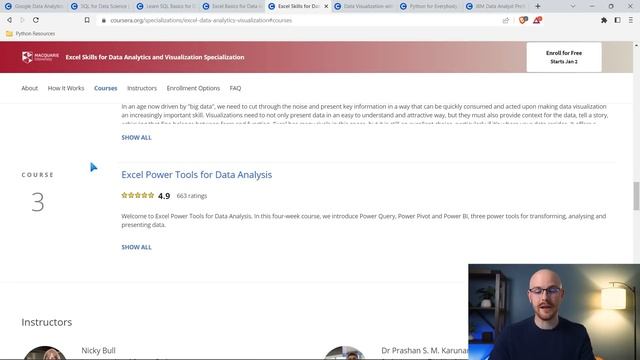Close the Excel Skills tab
The height and width of the screenshot is (360, 640).
[x=326, y=6]
